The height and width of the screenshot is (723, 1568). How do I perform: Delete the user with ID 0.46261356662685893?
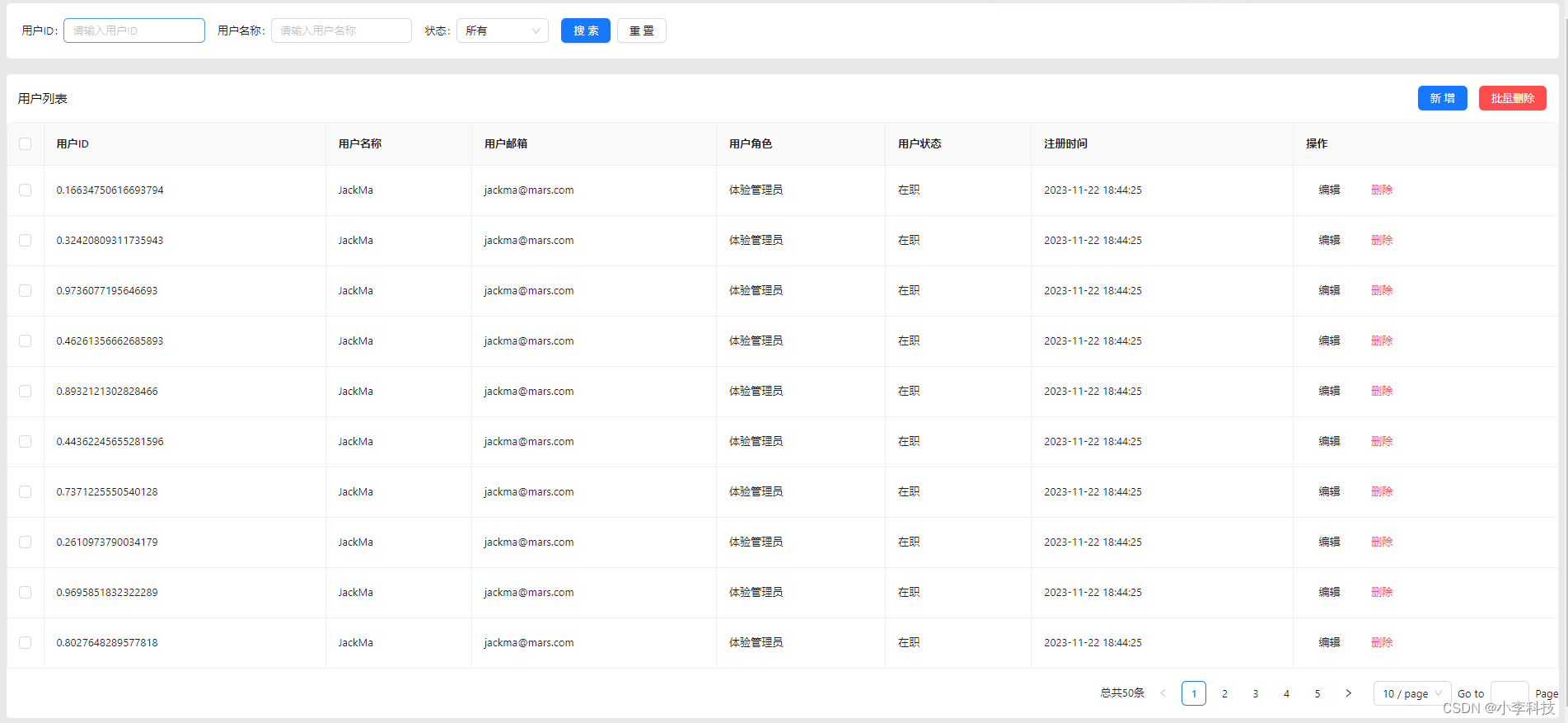pyautogui.click(x=1382, y=341)
